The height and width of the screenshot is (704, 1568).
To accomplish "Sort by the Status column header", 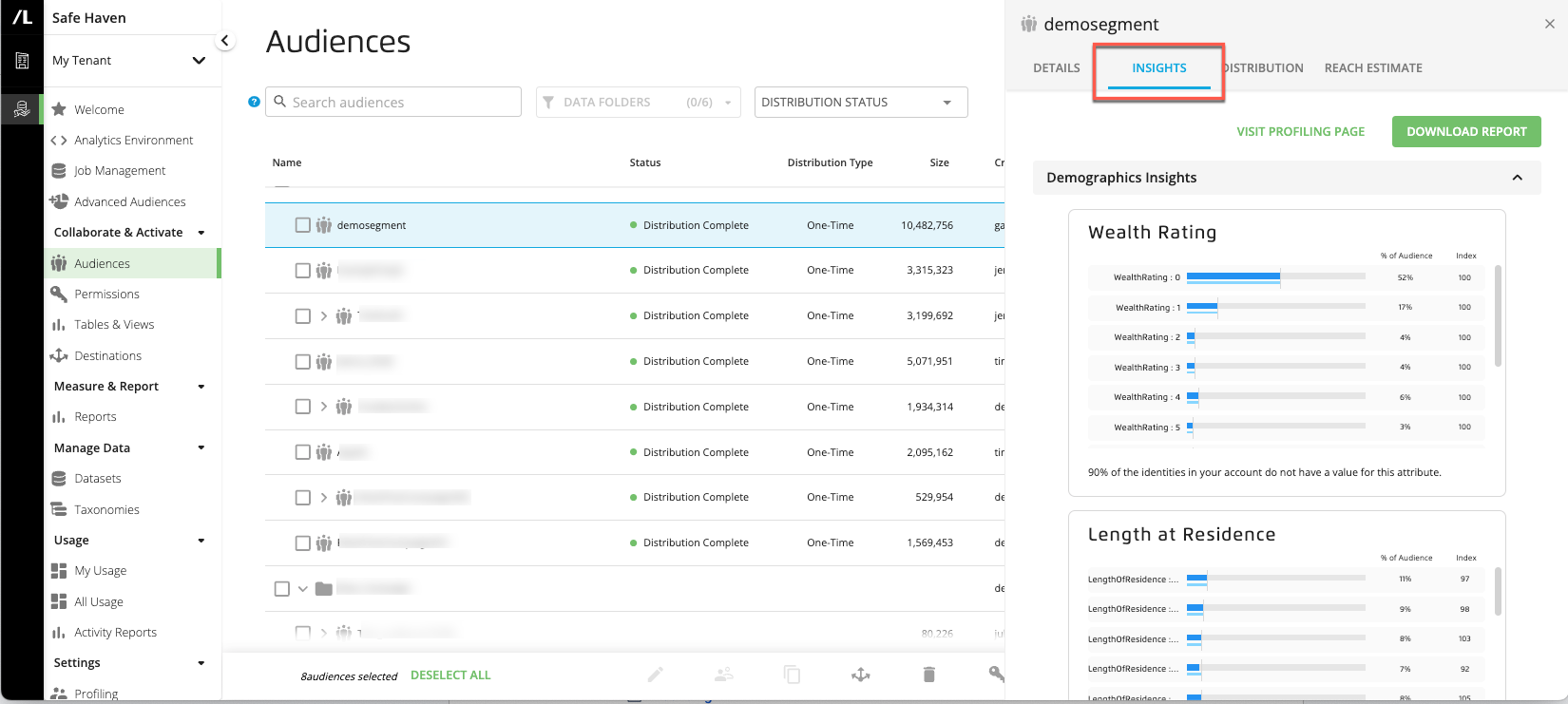I will coord(644,162).
